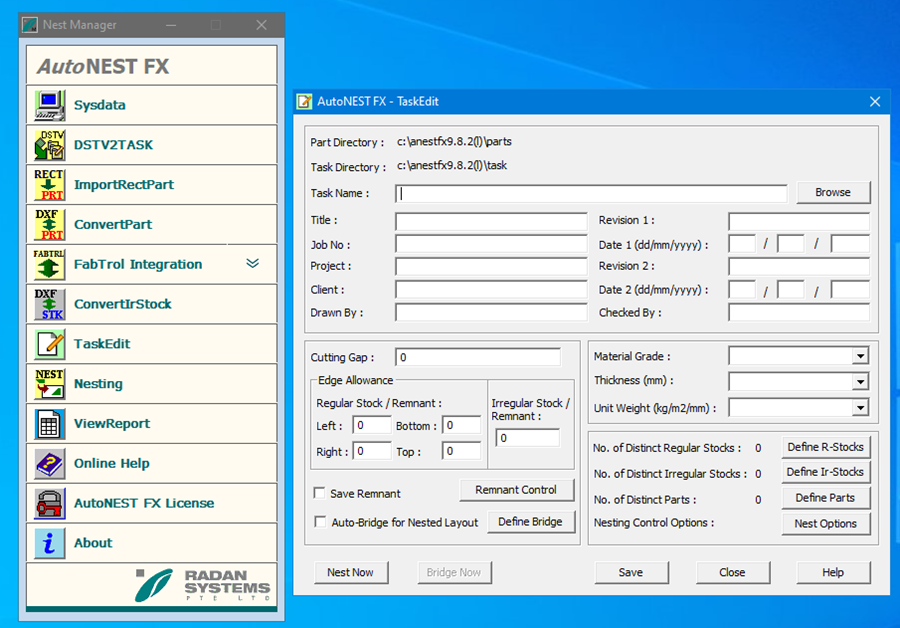Choose ImportRectPart from Nest Manager

(124, 184)
